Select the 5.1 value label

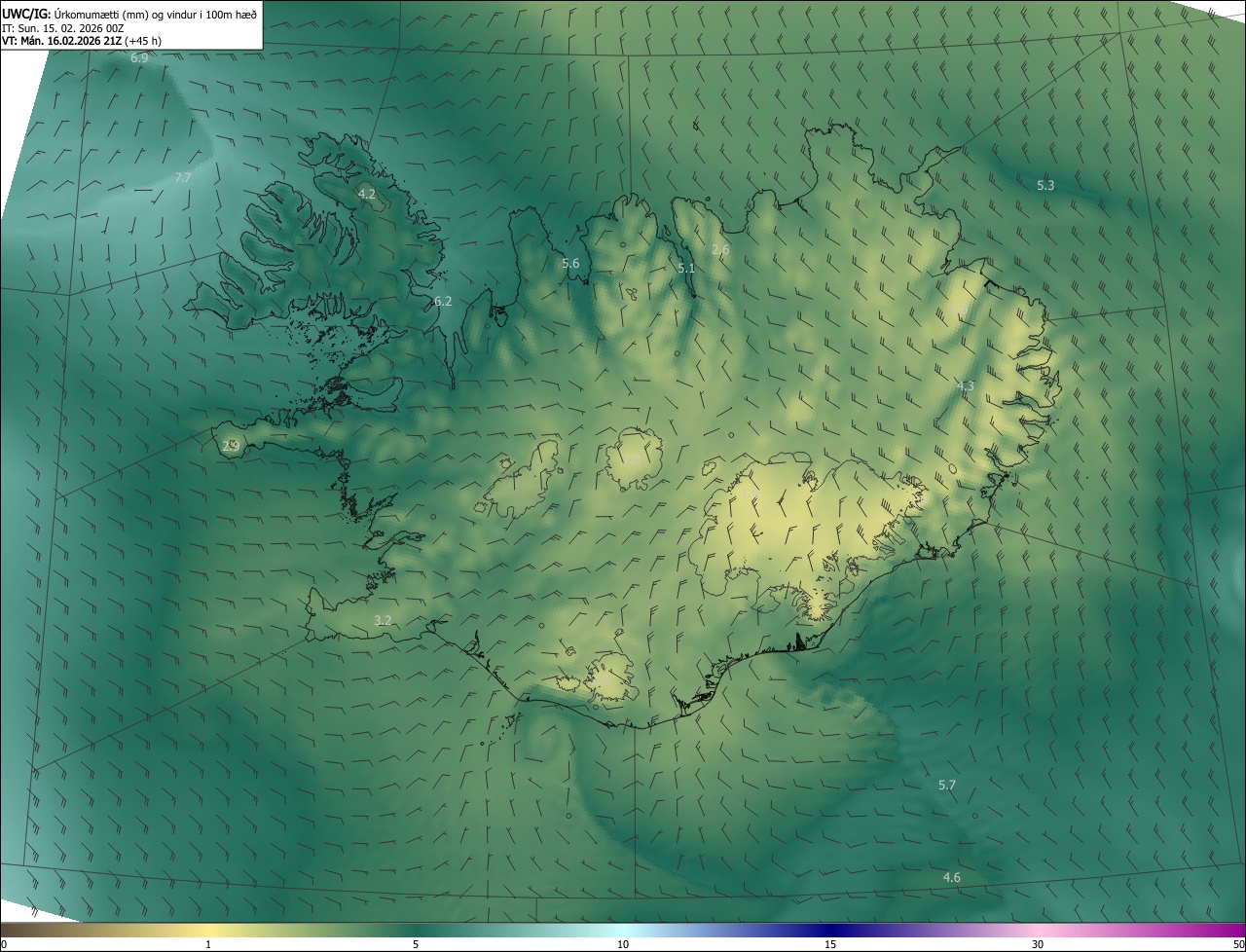click(x=686, y=268)
